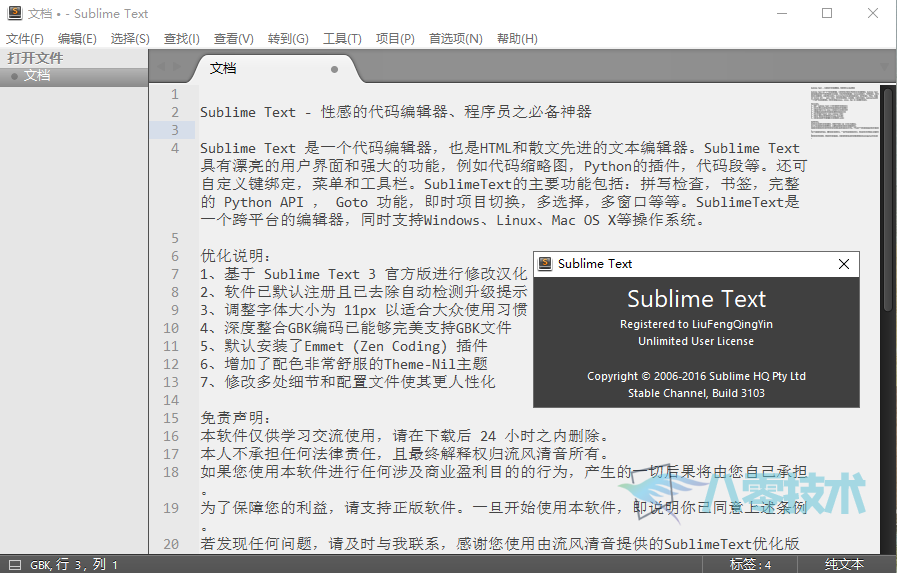Open the 查找(I) menu
The image size is (897, 573).
click(181, 39)
